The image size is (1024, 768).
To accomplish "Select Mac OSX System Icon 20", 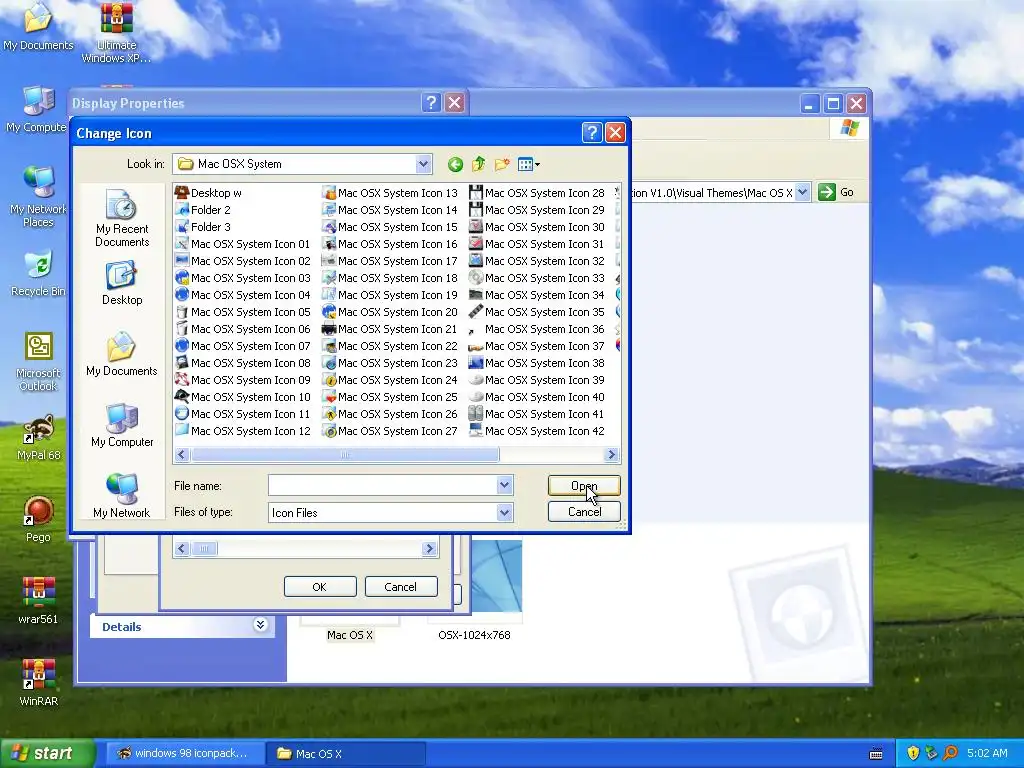I will [390, 312].
